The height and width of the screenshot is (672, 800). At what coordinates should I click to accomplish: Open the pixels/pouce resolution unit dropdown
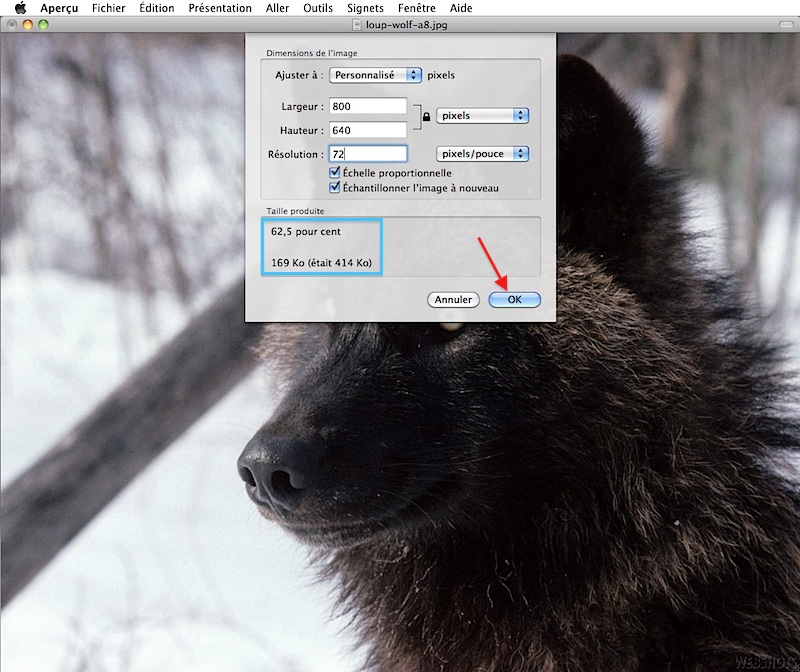[483, 154]
